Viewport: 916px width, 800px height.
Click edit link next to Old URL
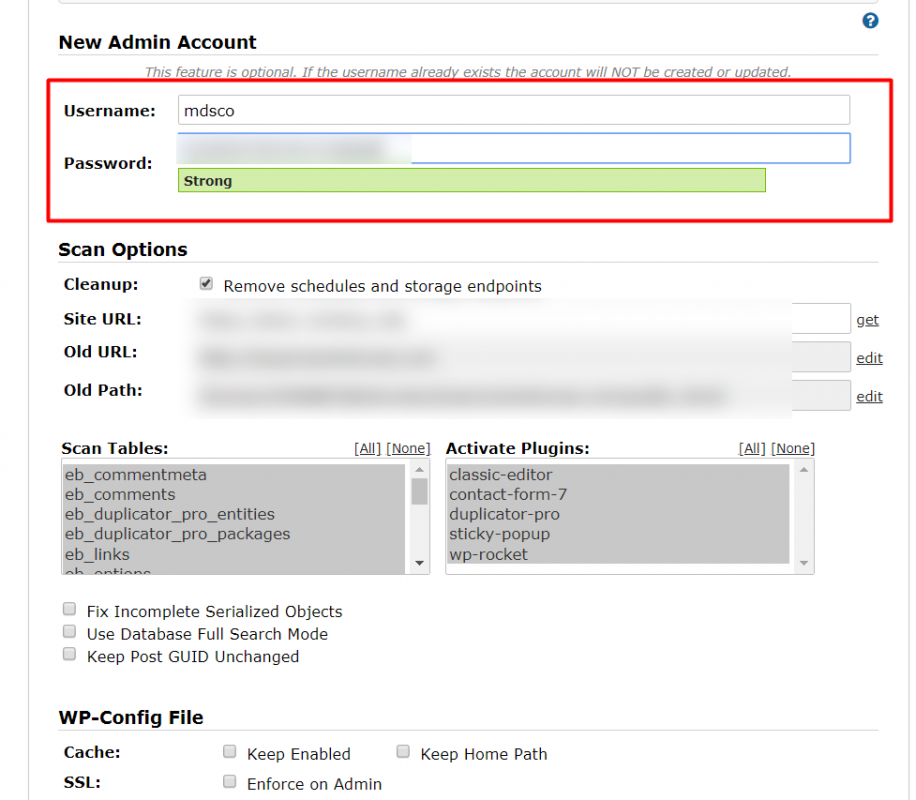(869, 358)
